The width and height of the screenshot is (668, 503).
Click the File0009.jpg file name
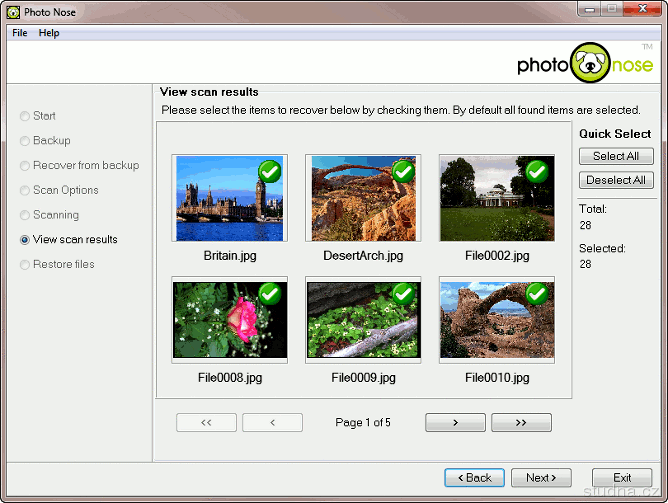pyautogui.click(x=363, y=377)
